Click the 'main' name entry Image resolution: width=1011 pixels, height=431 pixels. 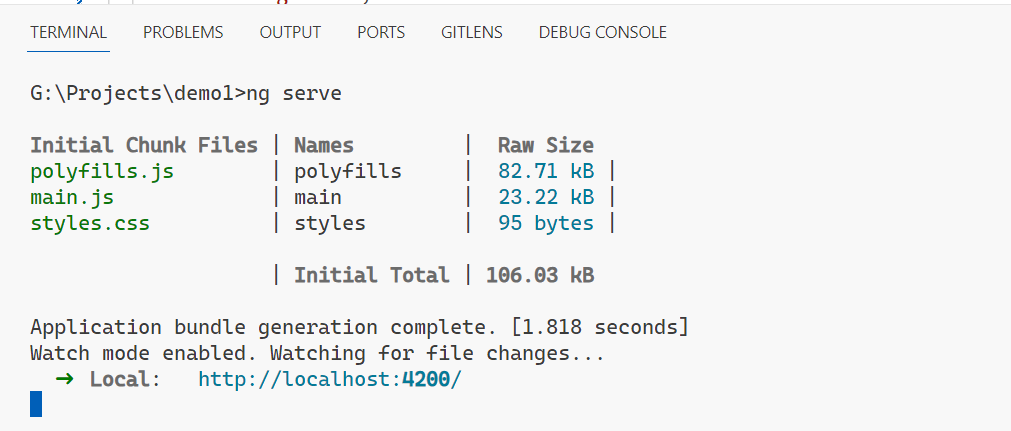point(318,197)
